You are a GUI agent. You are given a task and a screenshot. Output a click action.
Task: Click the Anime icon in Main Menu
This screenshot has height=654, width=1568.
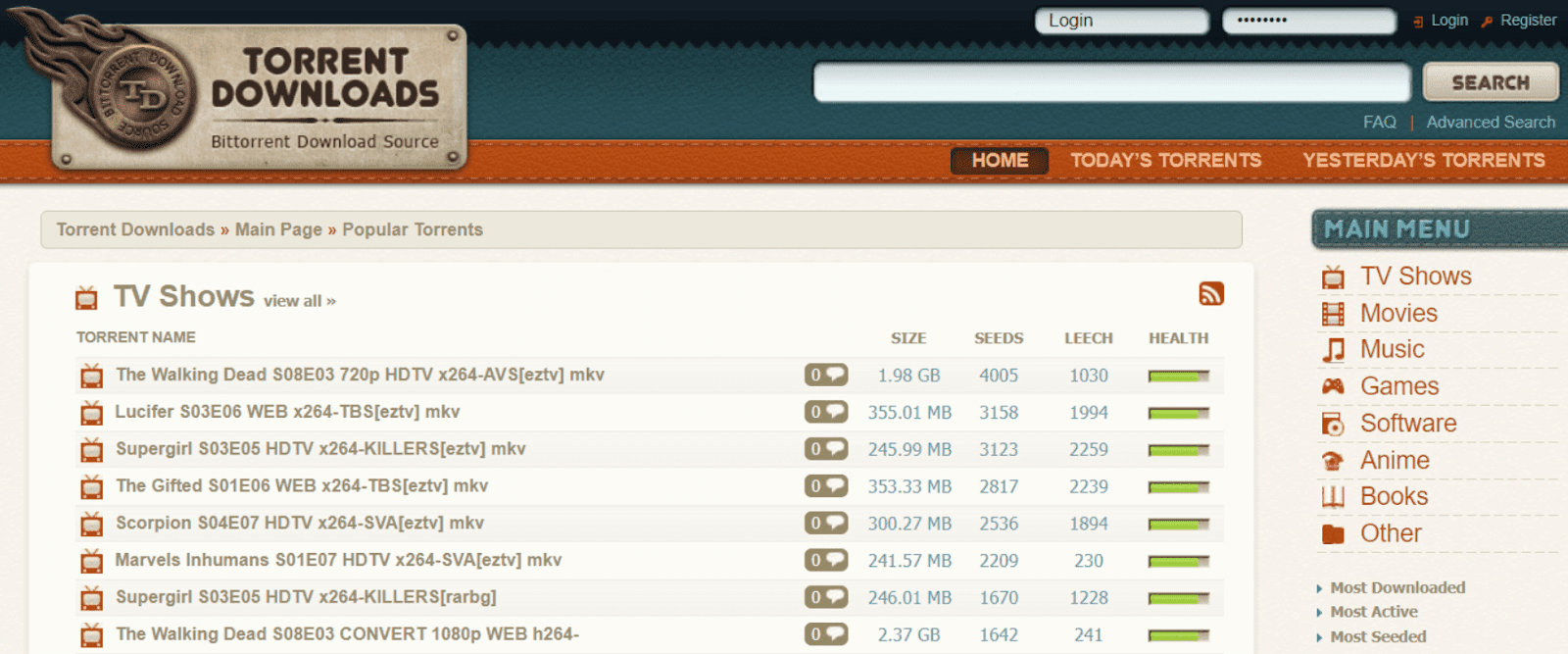pyautogui.click(x=1333, y=461)
